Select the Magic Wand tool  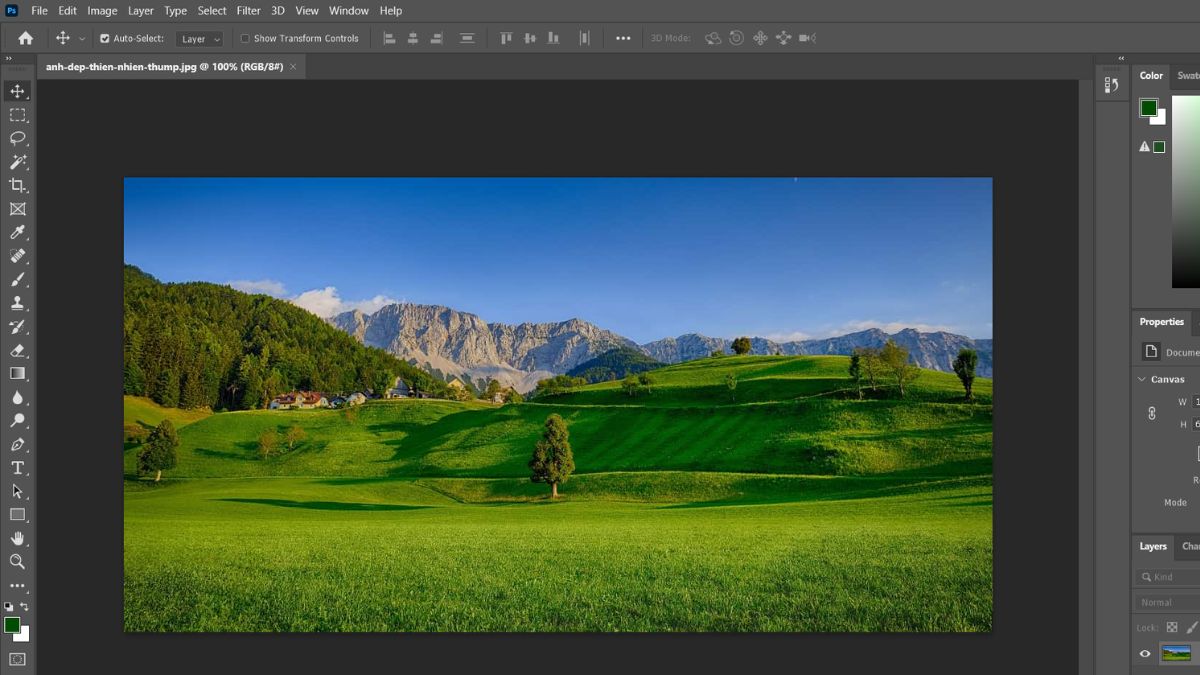tap(17, 162)
